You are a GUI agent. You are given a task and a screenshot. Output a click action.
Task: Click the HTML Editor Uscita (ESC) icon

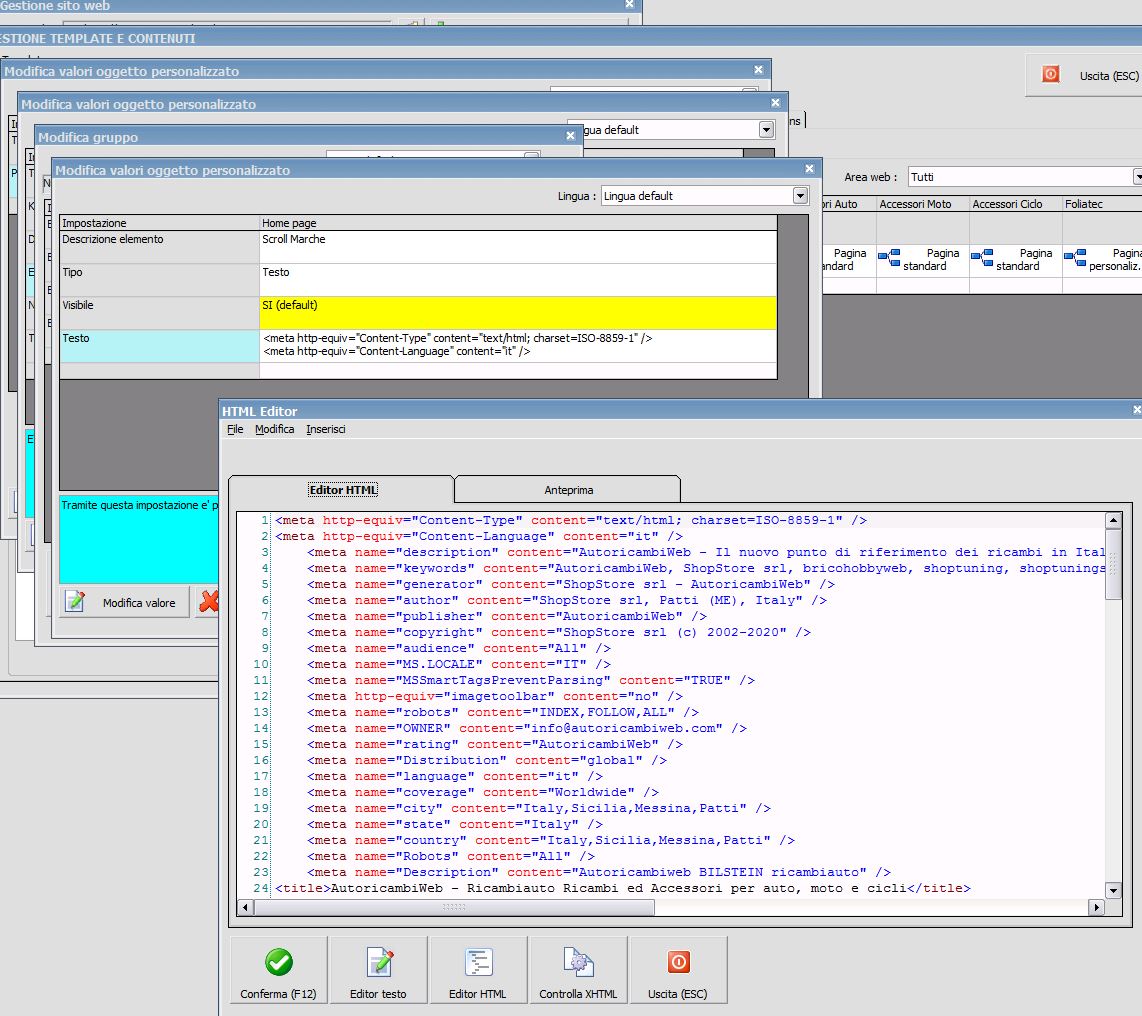678,962
